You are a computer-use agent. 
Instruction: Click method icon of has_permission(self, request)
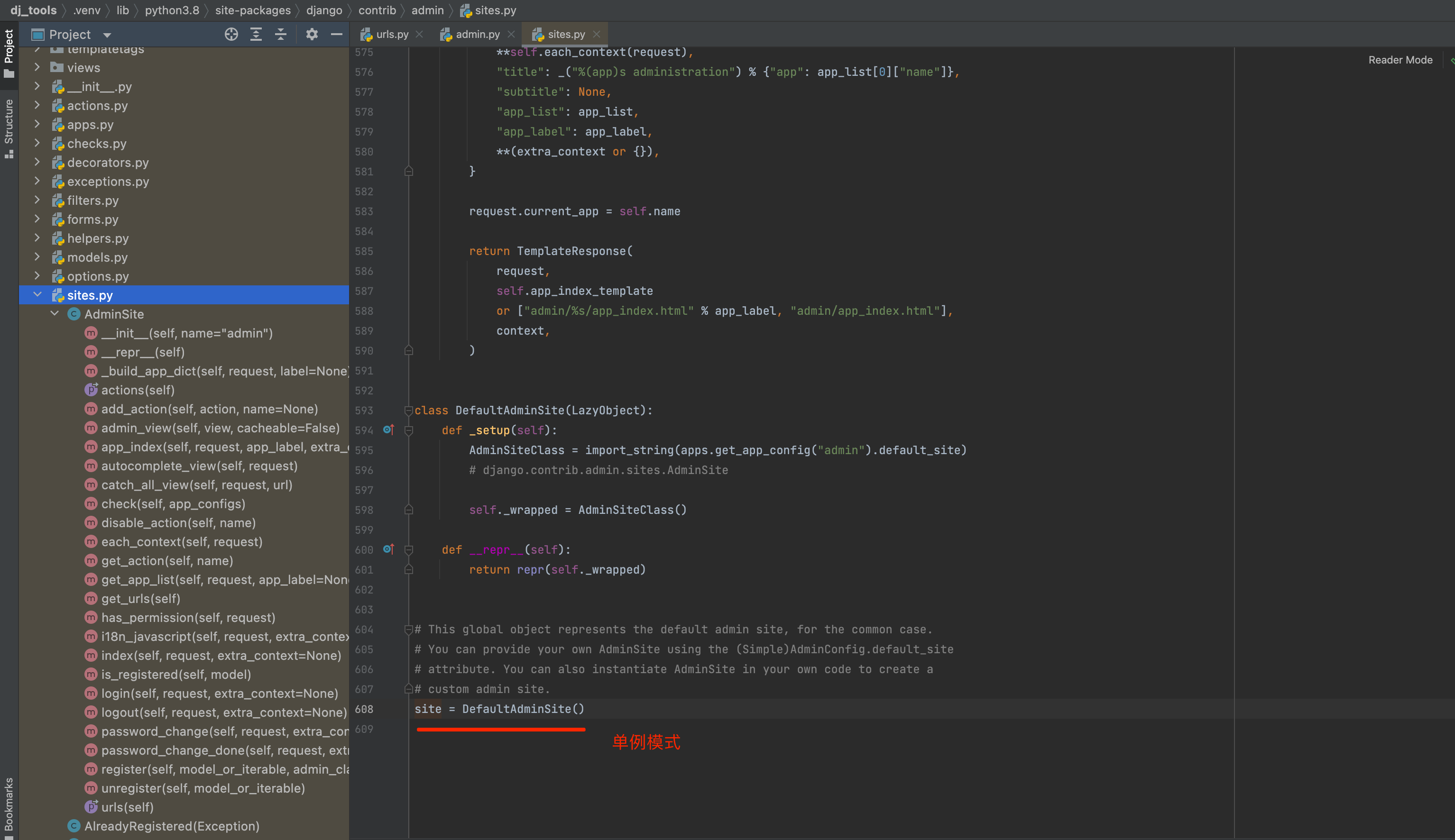(x=91, y=617)
